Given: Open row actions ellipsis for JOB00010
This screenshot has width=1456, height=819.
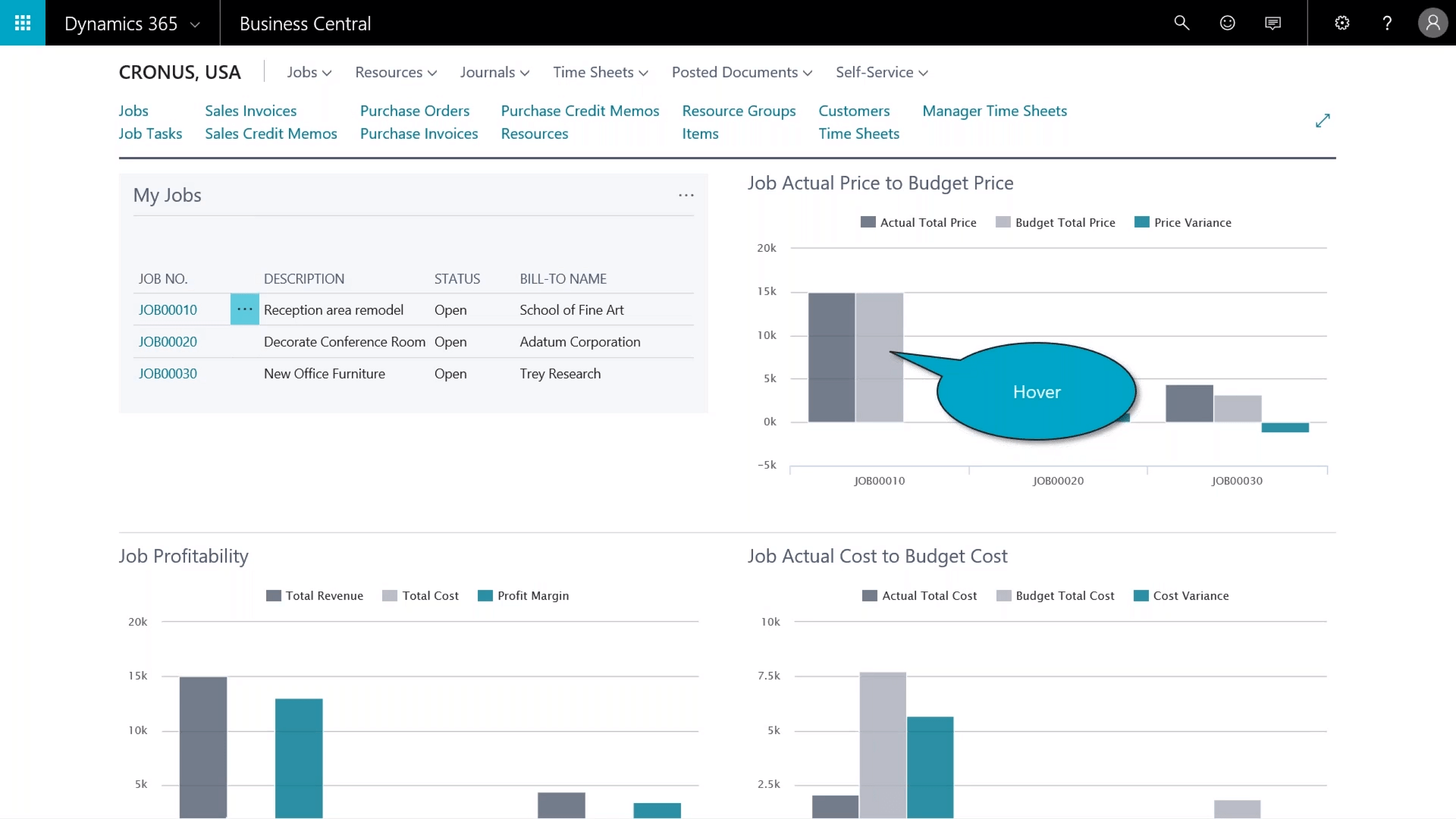Looking at the screenshot, I should coord(244,309).
